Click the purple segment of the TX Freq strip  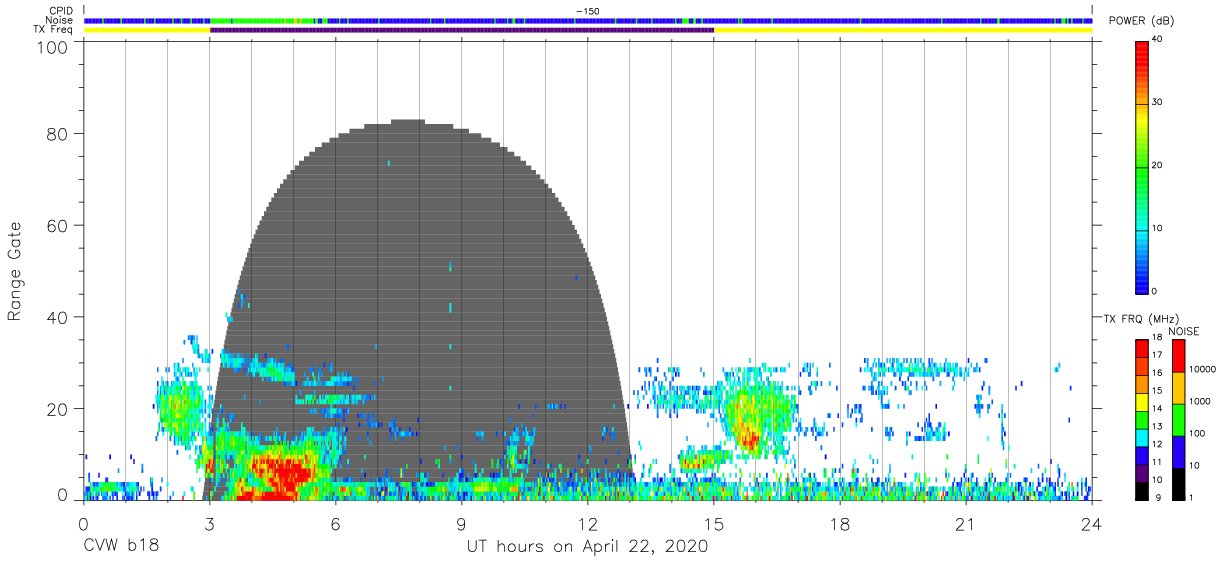tap(462, 30)
